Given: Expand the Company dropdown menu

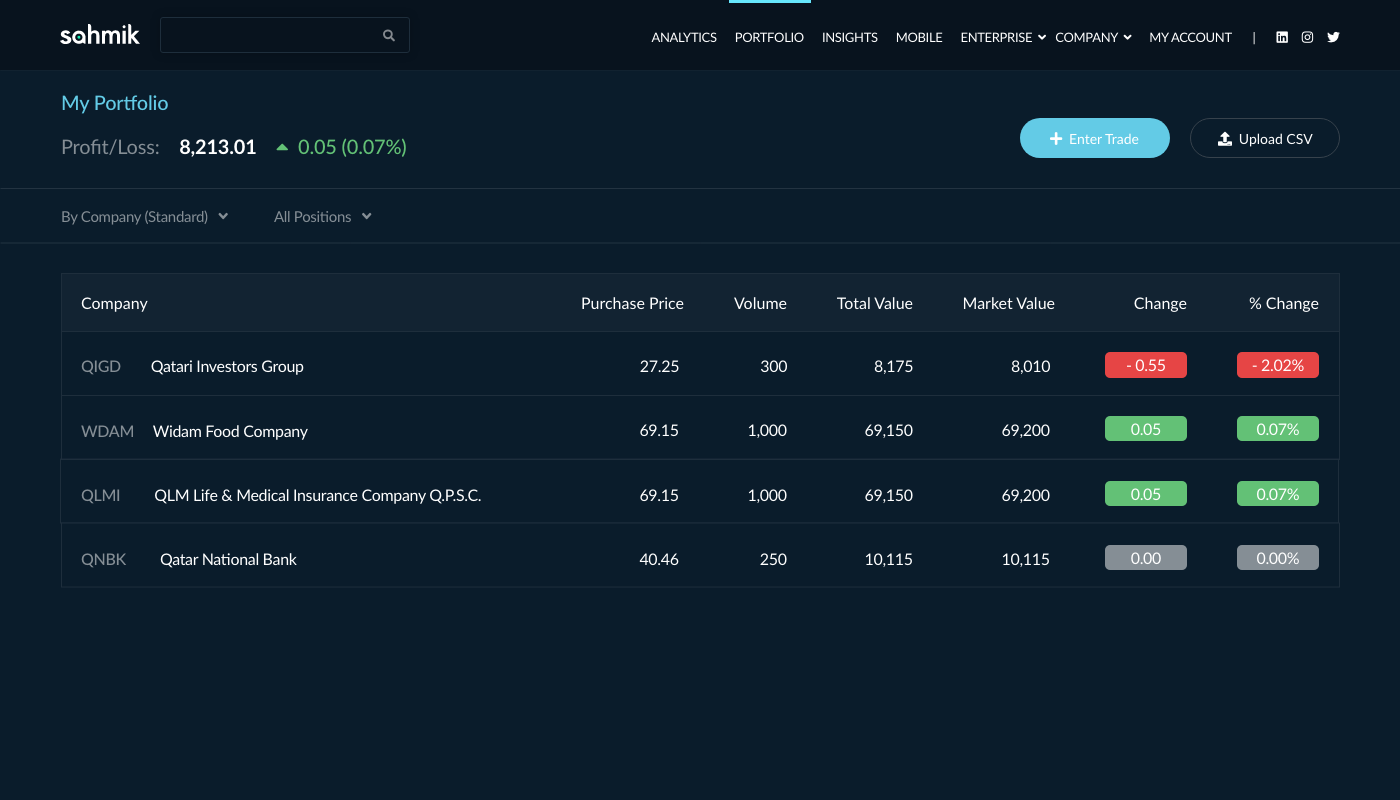Looking at the screenshot, I should pyautogui.click(x=1094, y=37).
